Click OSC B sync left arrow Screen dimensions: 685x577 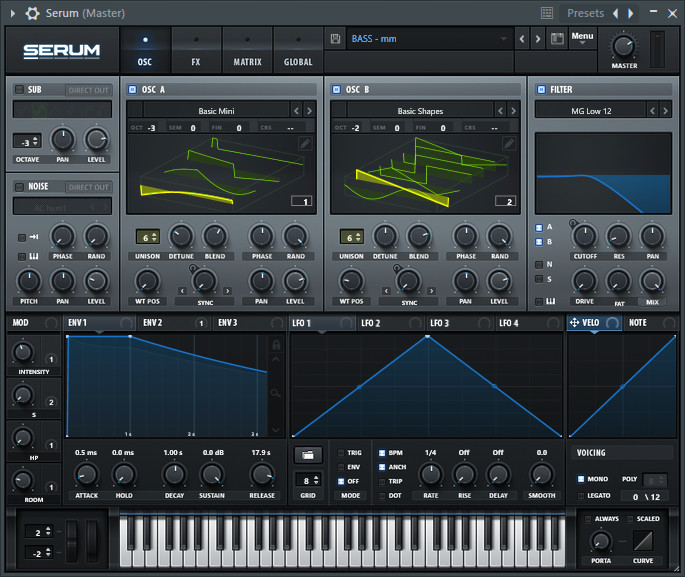click(x=386, y=291)
